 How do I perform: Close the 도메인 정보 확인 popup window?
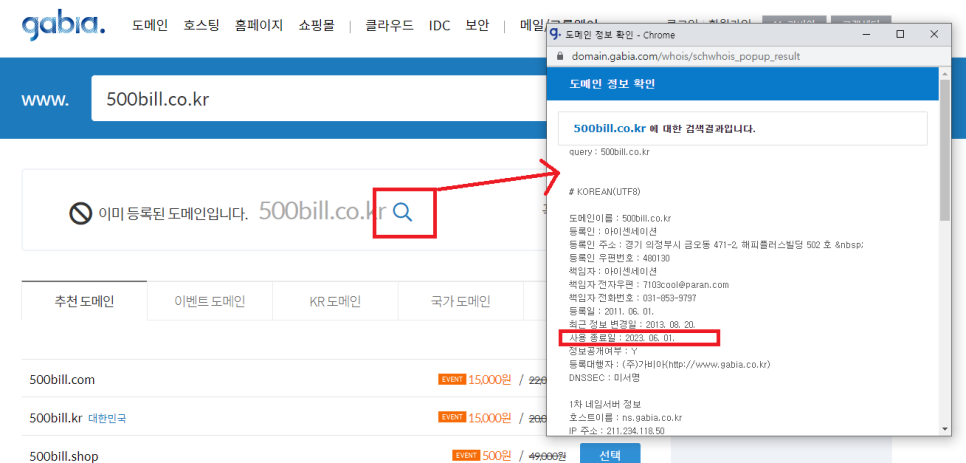tap(934, 34)
